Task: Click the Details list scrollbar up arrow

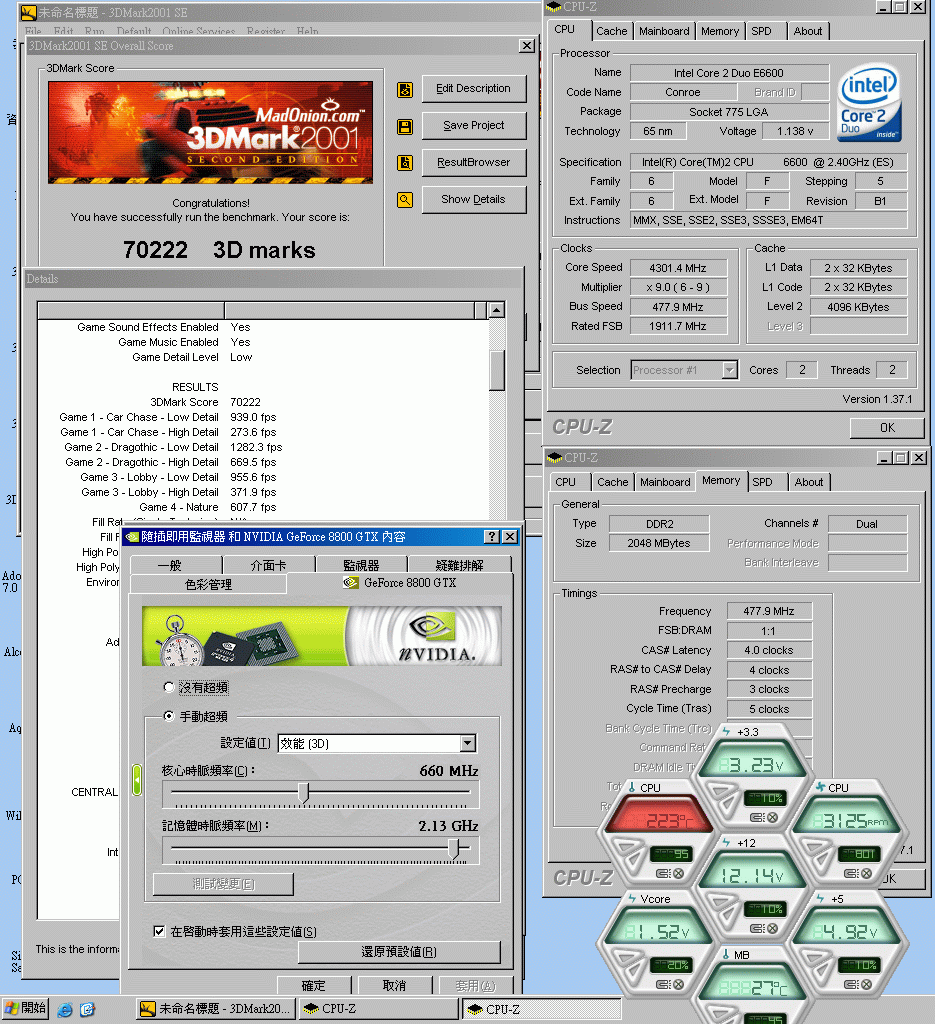Action: click(497, 310)
